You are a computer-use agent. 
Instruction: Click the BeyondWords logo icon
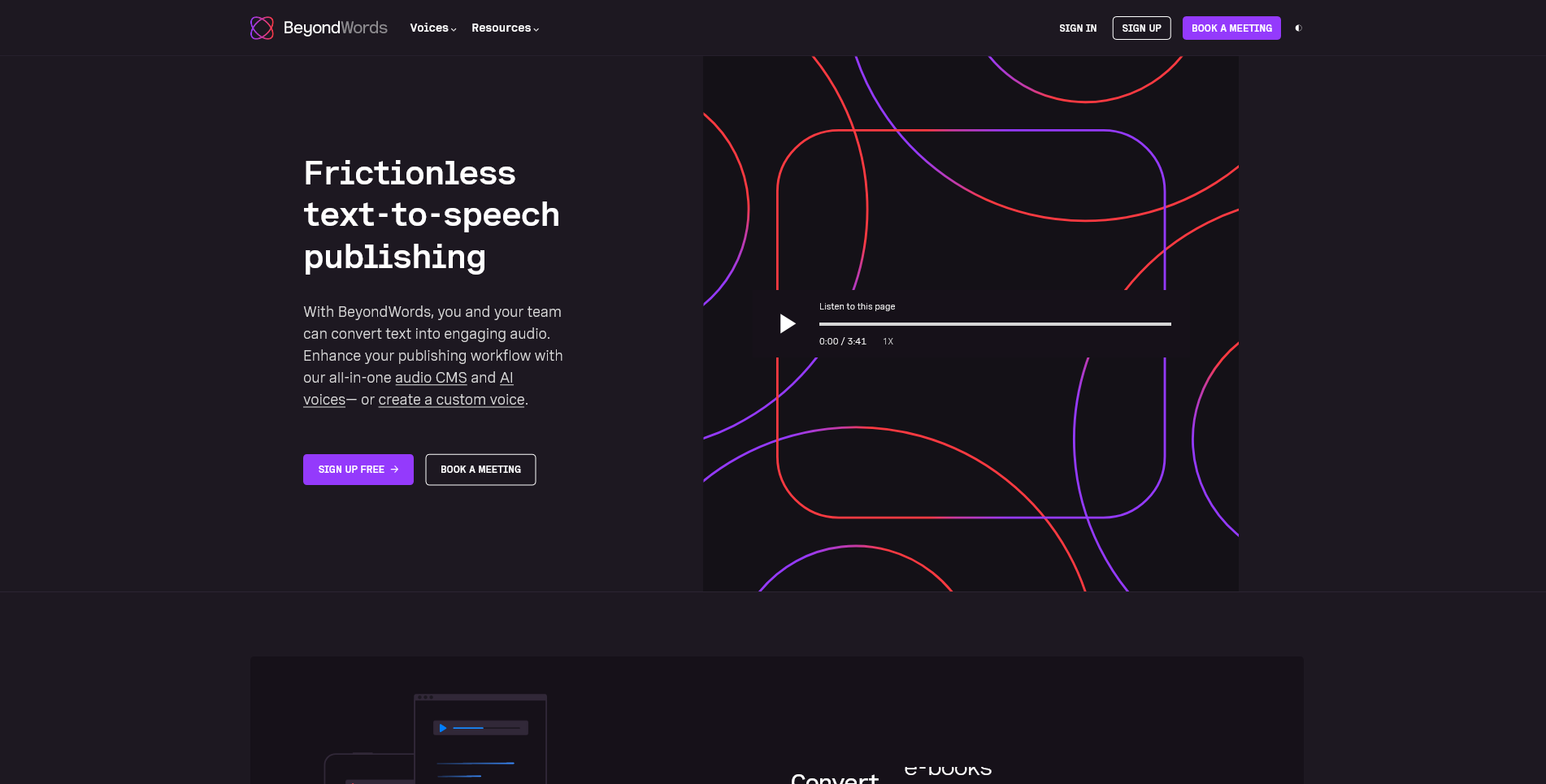coord(262,28)
